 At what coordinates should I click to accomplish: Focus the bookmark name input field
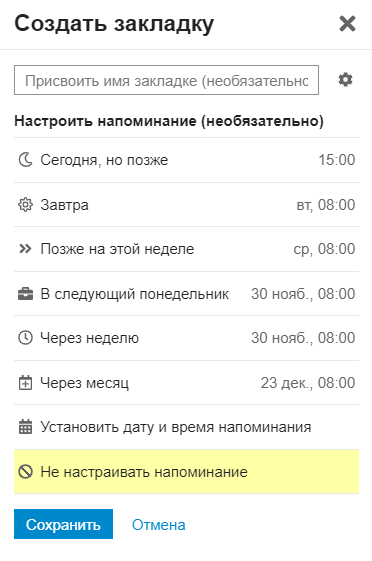click(166, 80)
